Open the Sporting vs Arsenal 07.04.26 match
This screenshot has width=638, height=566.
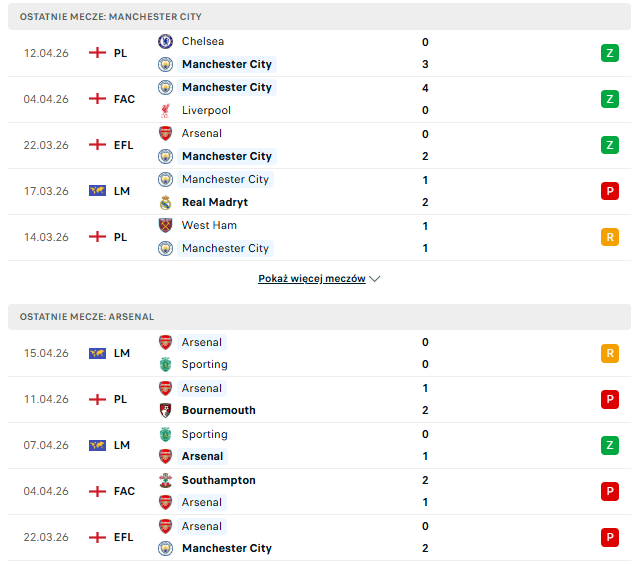click(x=320, y=445)
